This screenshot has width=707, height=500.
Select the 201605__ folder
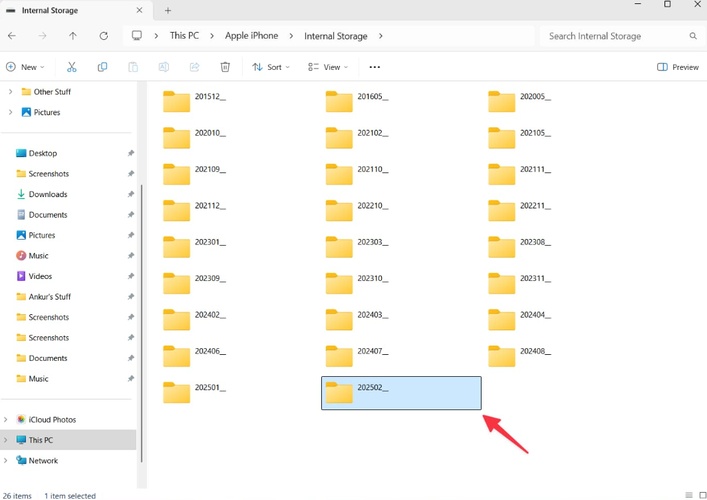coord(357,101)
